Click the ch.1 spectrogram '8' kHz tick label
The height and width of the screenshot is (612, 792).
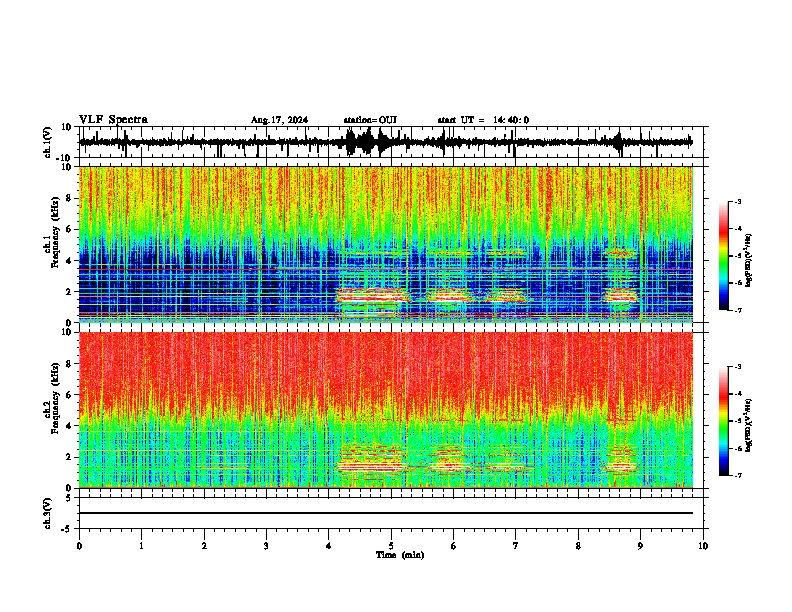[x=70, y=198]
